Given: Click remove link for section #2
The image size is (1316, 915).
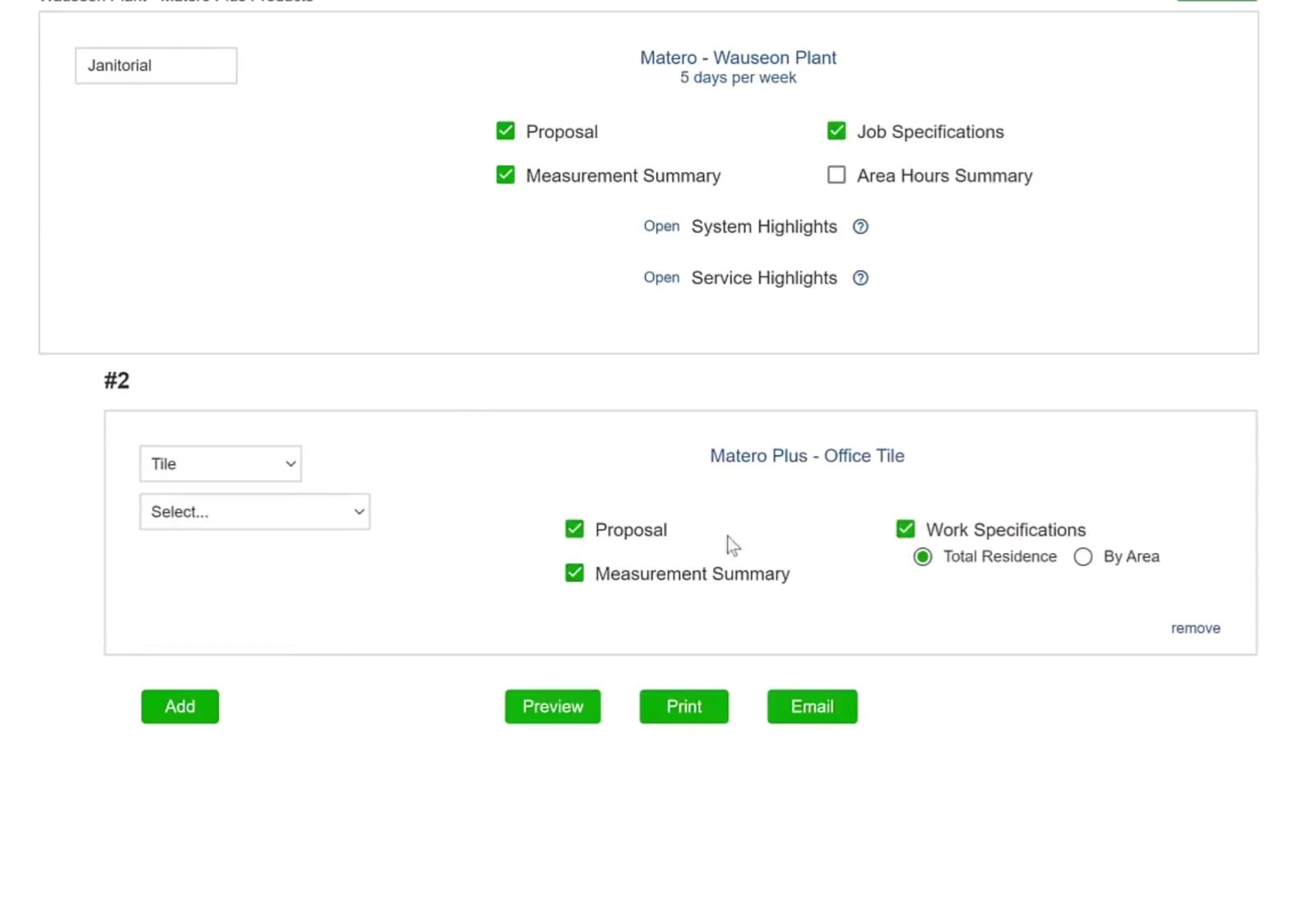Looking at the screenshot, I should click(x=1196, y=629).
